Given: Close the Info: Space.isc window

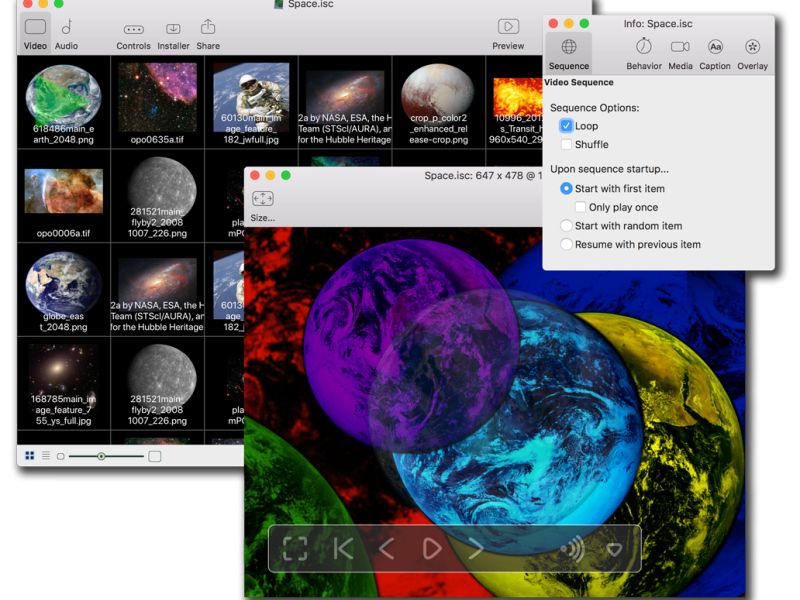Looking at the screenshot, I should click(x=554, y=23).
